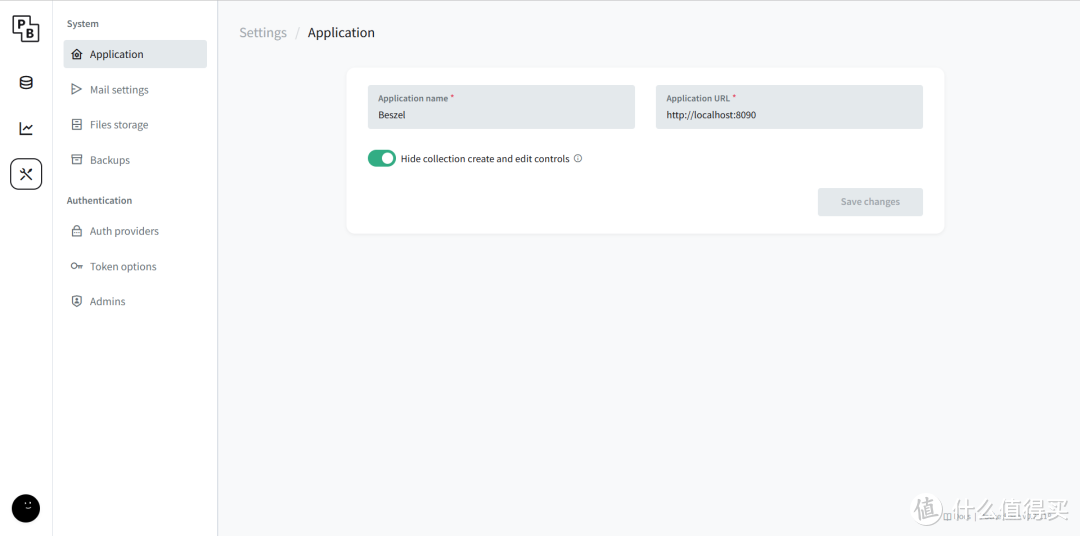Screen dimensions: 1080x536
Task: Click the info icon beside hide controls
Action: pos(578,158)
